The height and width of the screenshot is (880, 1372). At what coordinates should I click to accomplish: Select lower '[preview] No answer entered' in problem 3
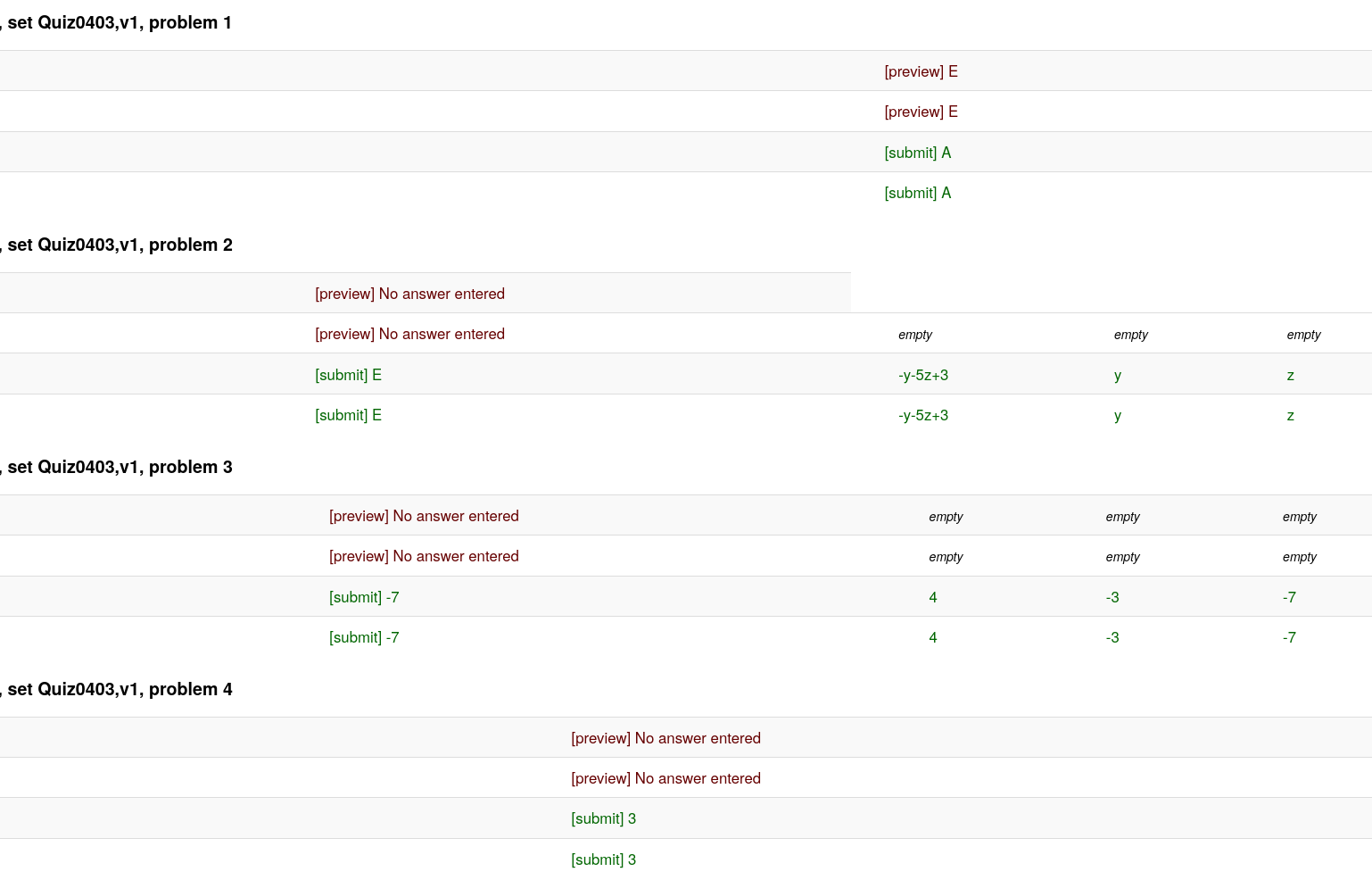pos(424,556)
